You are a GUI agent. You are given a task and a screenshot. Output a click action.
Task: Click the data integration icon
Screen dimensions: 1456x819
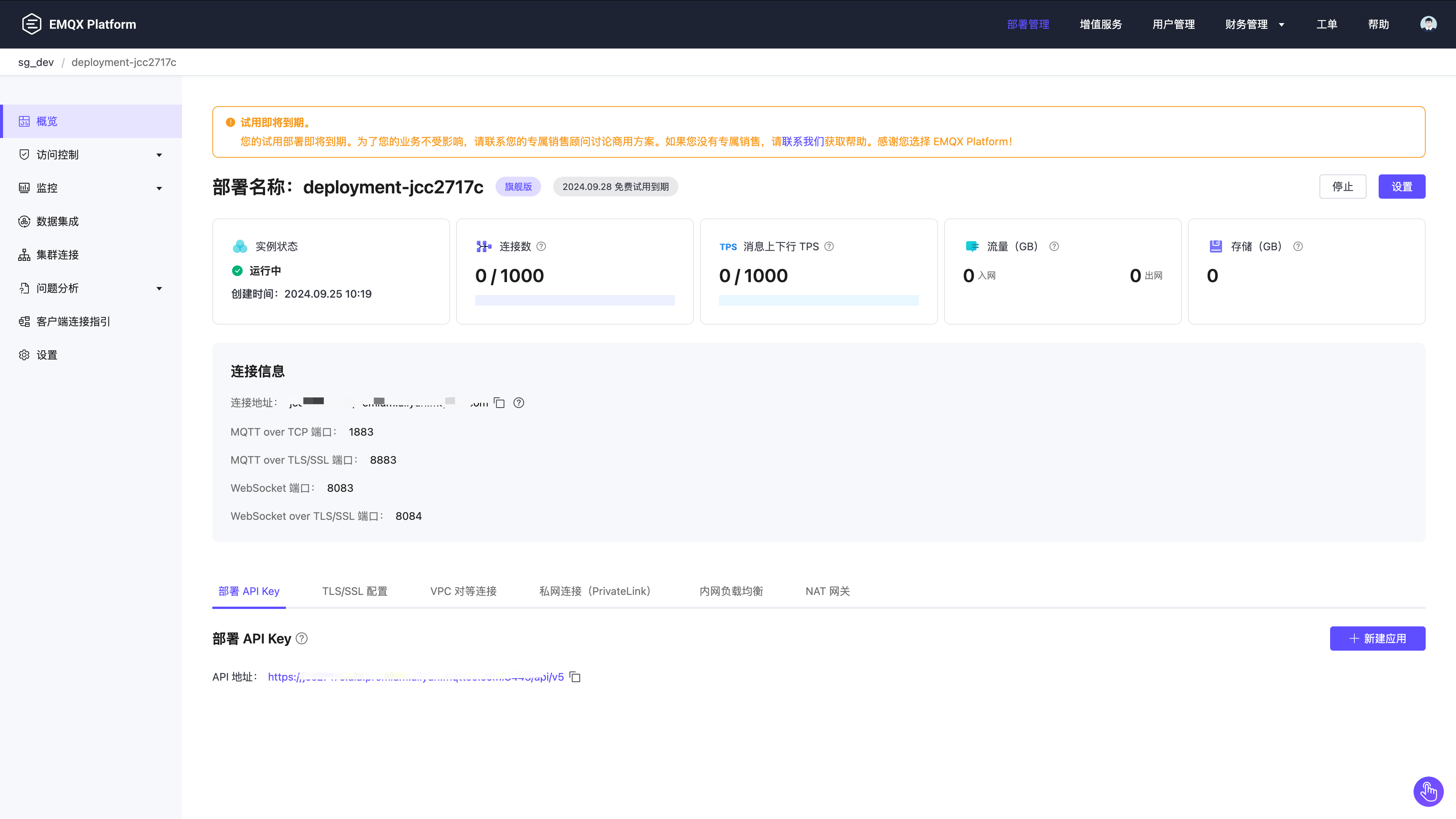click(x=24, y=221)
